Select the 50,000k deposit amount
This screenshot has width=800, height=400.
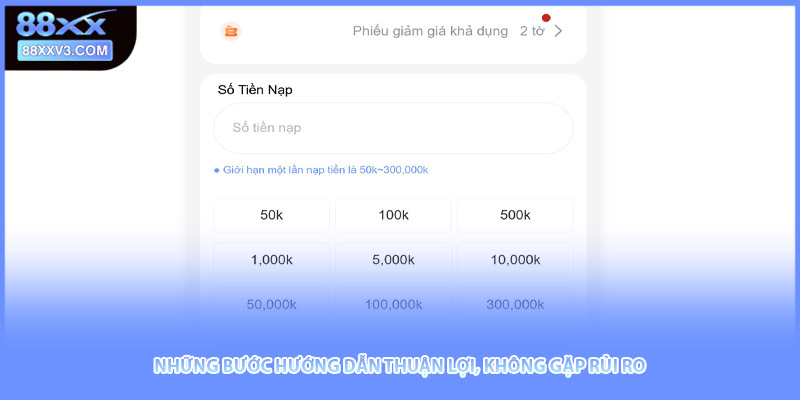[x=271, y=303]
